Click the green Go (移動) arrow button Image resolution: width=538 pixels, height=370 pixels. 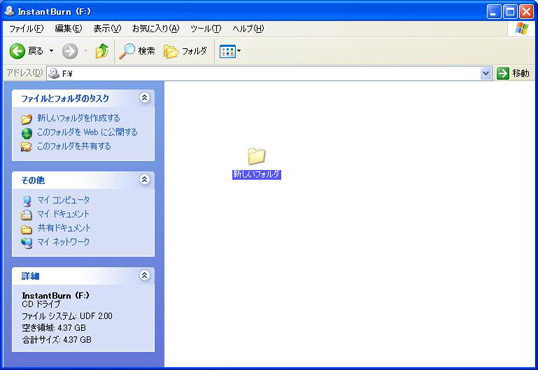click(x=503, y=73)
